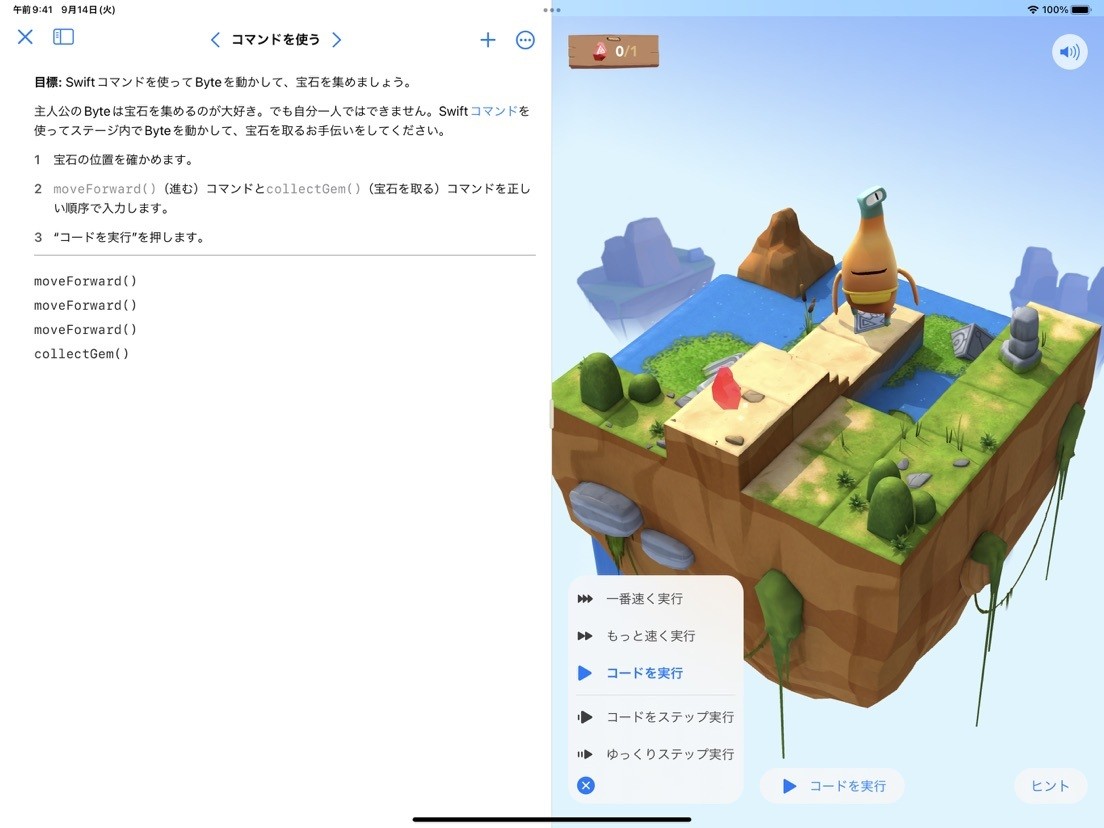The height and width of the screenshot is (828, 1104).
Task: Mute the sound speaker button
Action: tap(1070, 52)
